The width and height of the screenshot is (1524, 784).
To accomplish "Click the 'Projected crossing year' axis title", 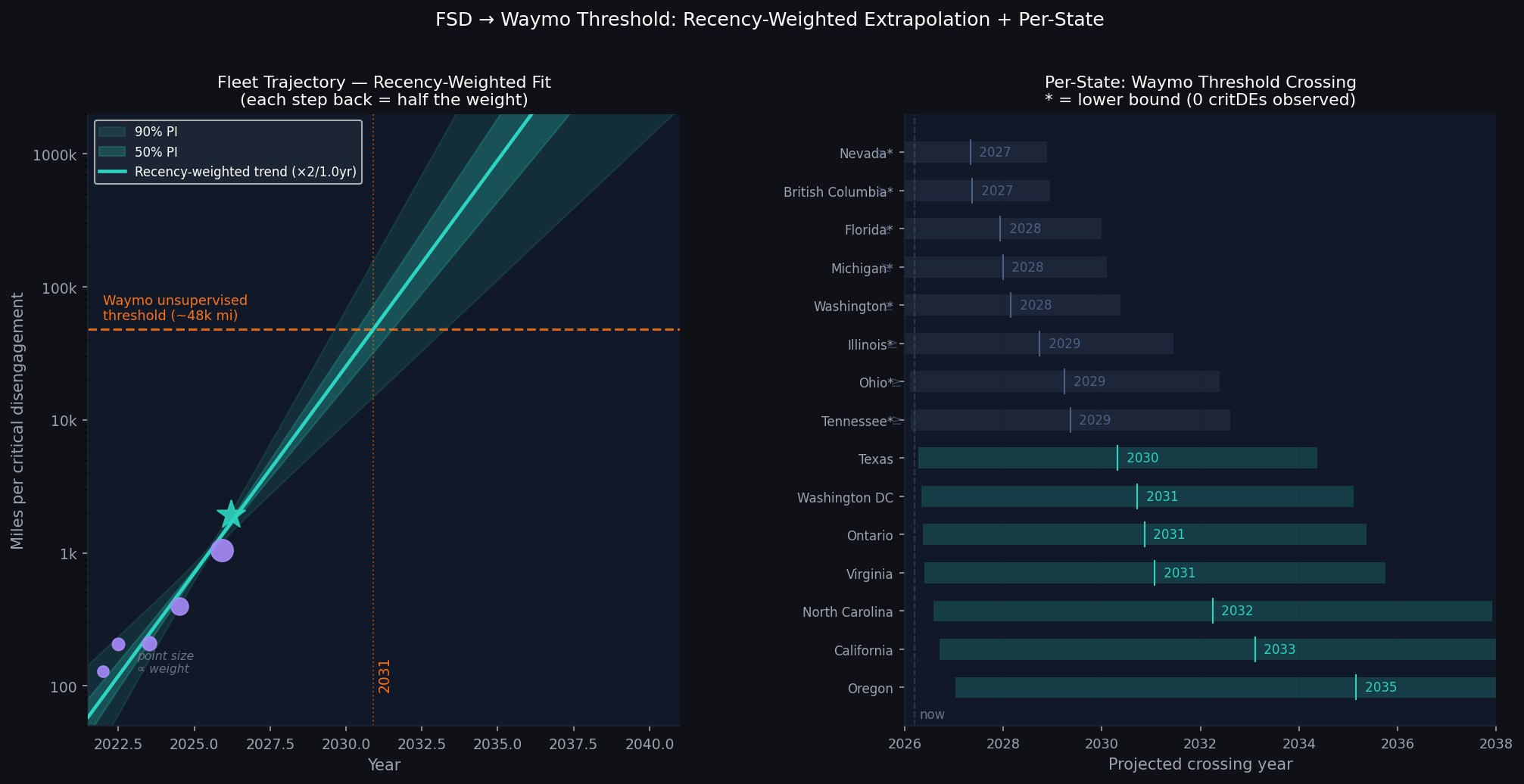I will point(1200,764).
